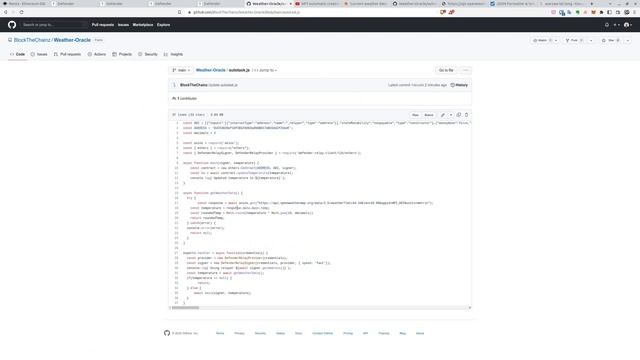Star the Weather-Oracle repository

pyautogui.click(x=611, y=40)
